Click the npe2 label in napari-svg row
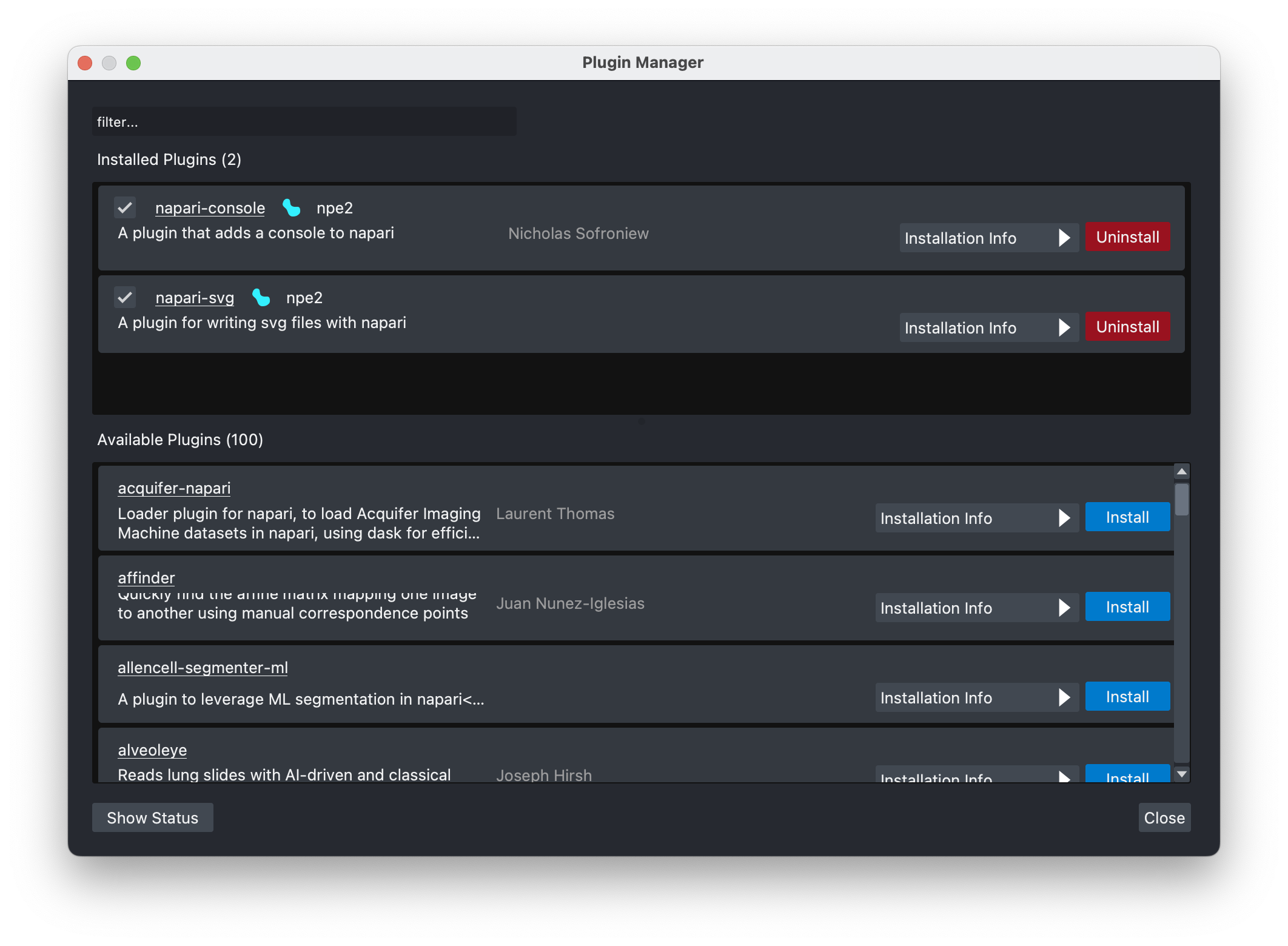The image size is (1288, 946). [304, 298]
